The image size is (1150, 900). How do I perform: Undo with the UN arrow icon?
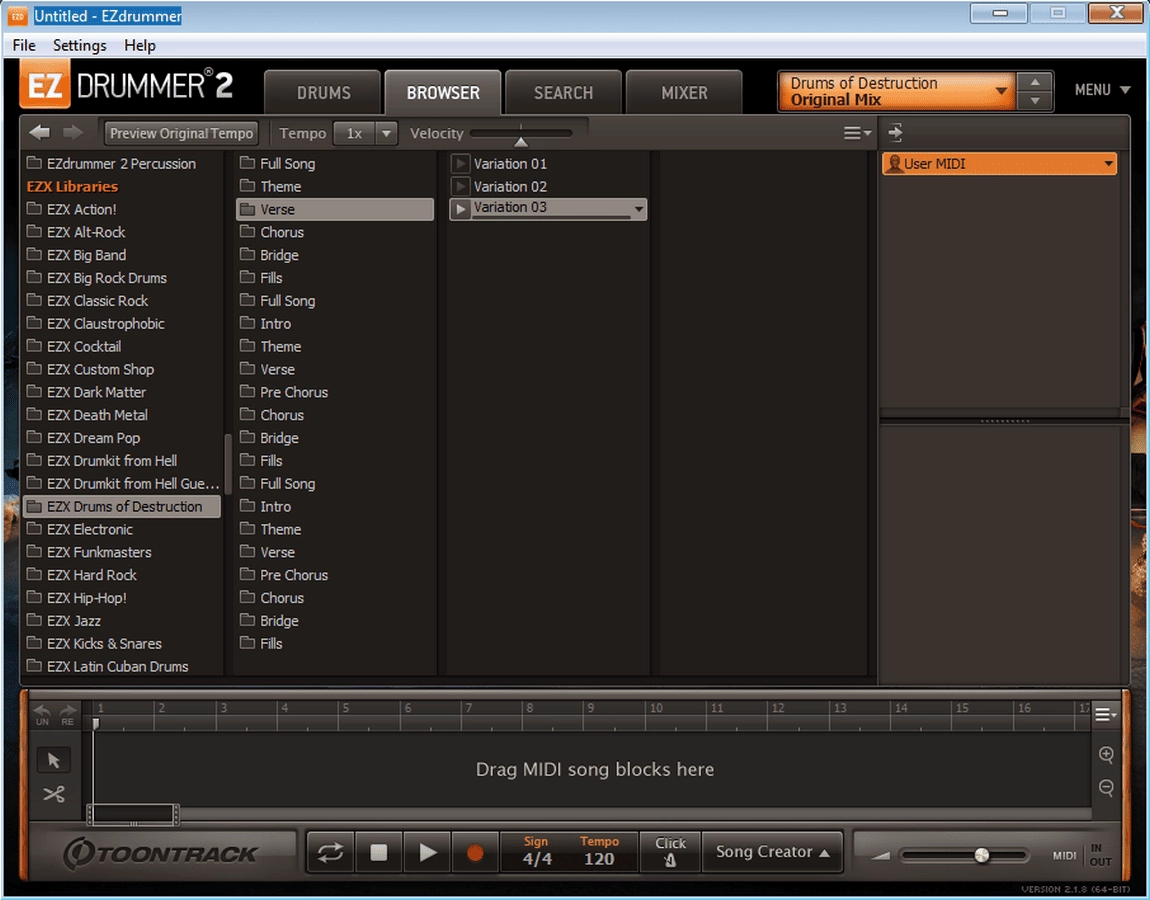(x=42, y=714)
